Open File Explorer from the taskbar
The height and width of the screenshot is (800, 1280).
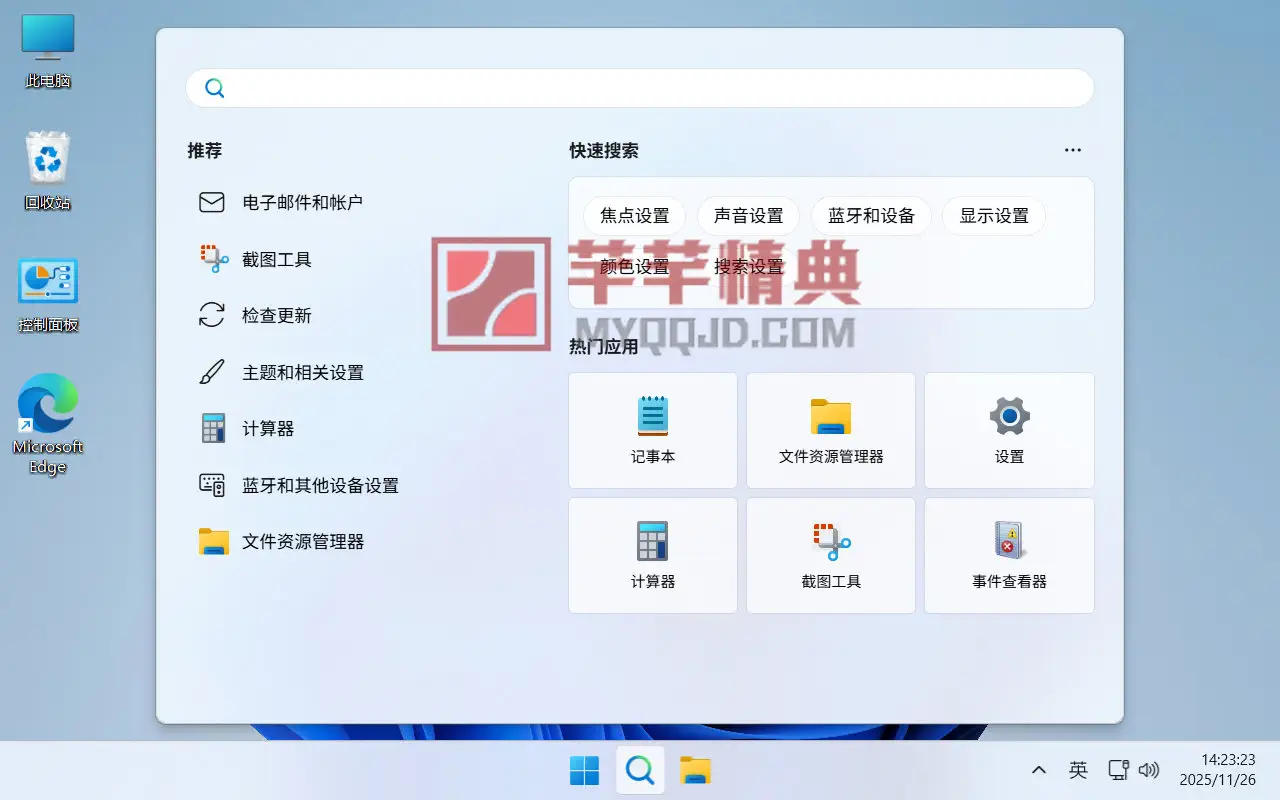tap(695, 770)
